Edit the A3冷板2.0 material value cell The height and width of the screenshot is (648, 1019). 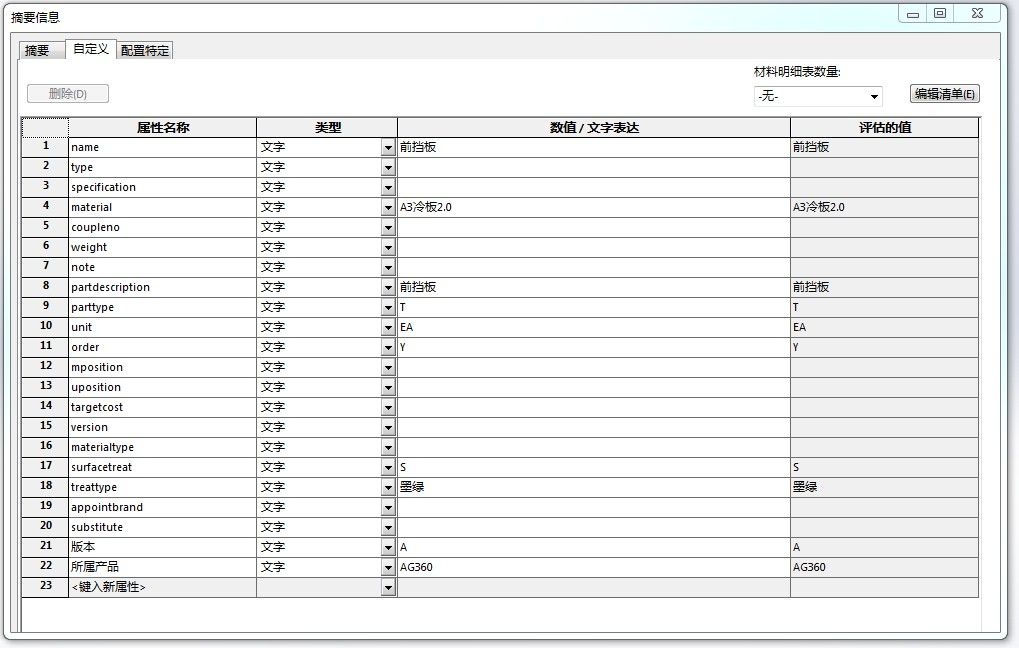[593, 207]
